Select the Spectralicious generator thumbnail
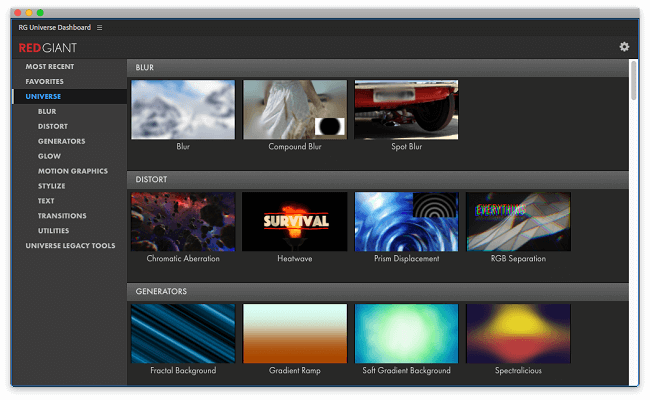Viewport: 650px width, 400px height. (518, 334)
